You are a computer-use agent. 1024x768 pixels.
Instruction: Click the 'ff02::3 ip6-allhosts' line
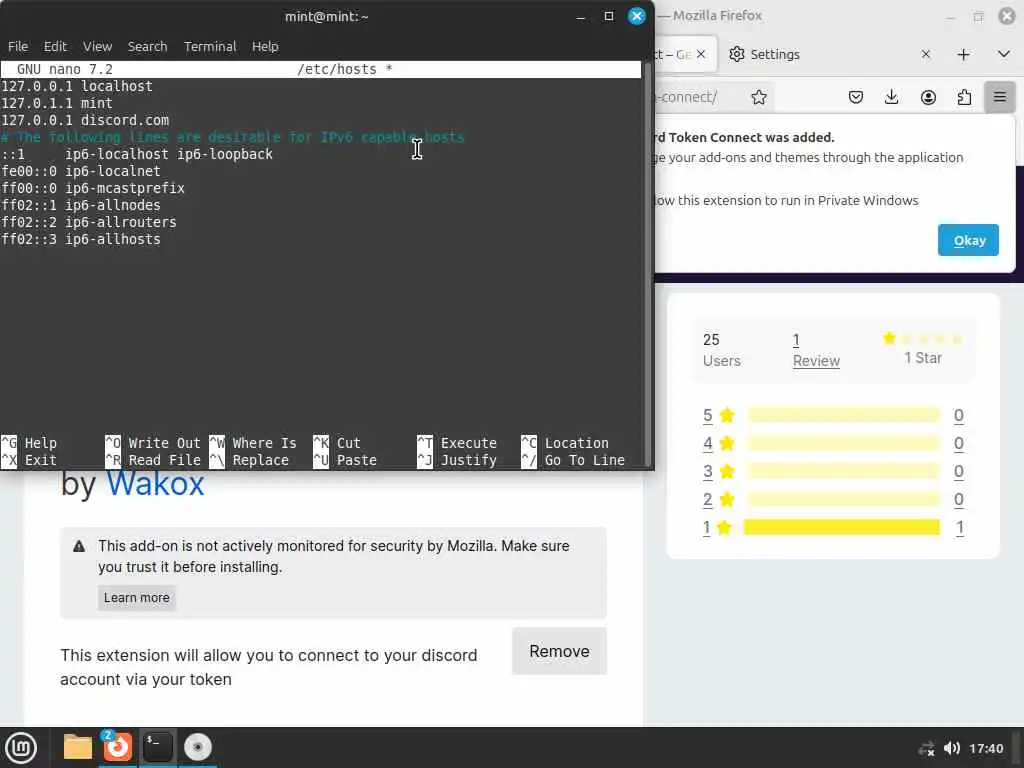81,239
